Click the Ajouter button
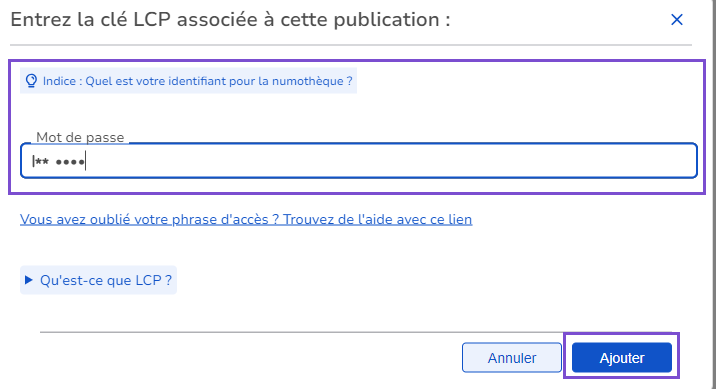This screenshot has height=389, width=716. pyautogui.click(x=621, y=357)
